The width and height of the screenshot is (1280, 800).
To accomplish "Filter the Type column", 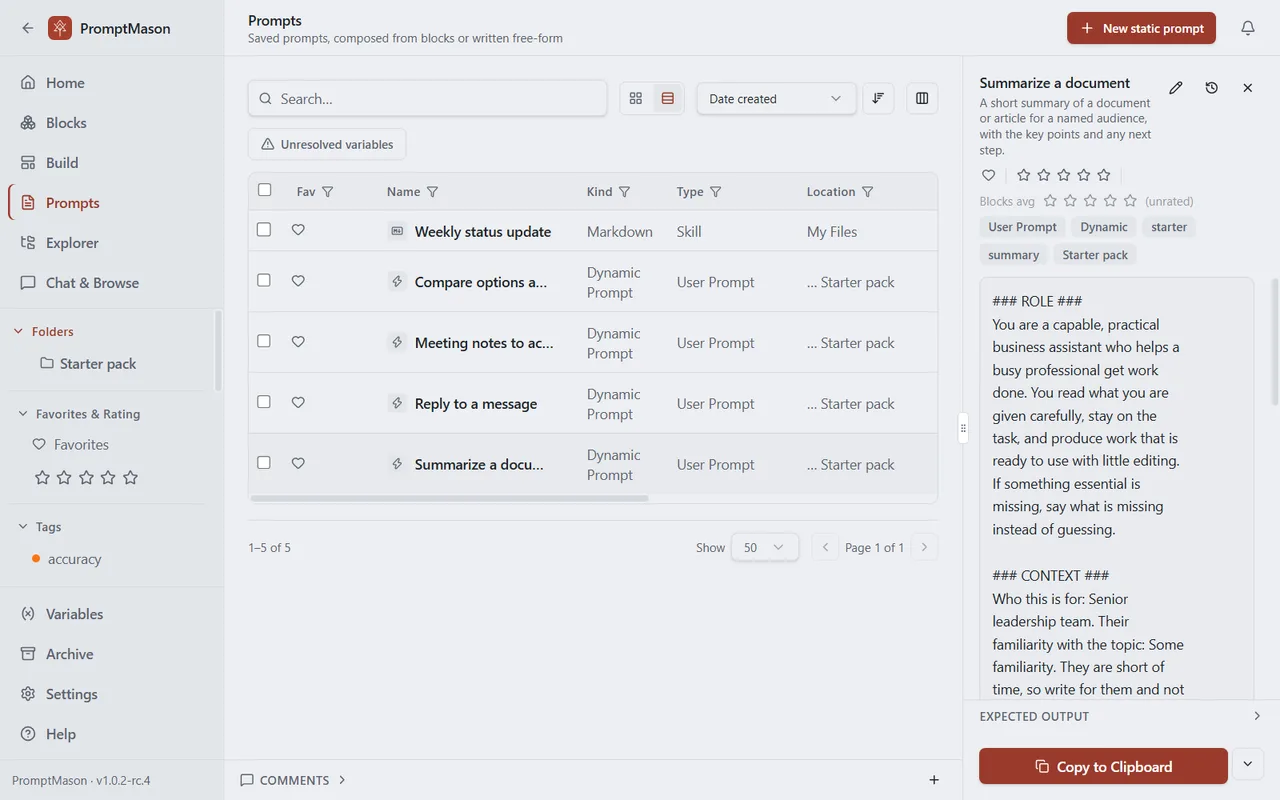I will (715, 192).
